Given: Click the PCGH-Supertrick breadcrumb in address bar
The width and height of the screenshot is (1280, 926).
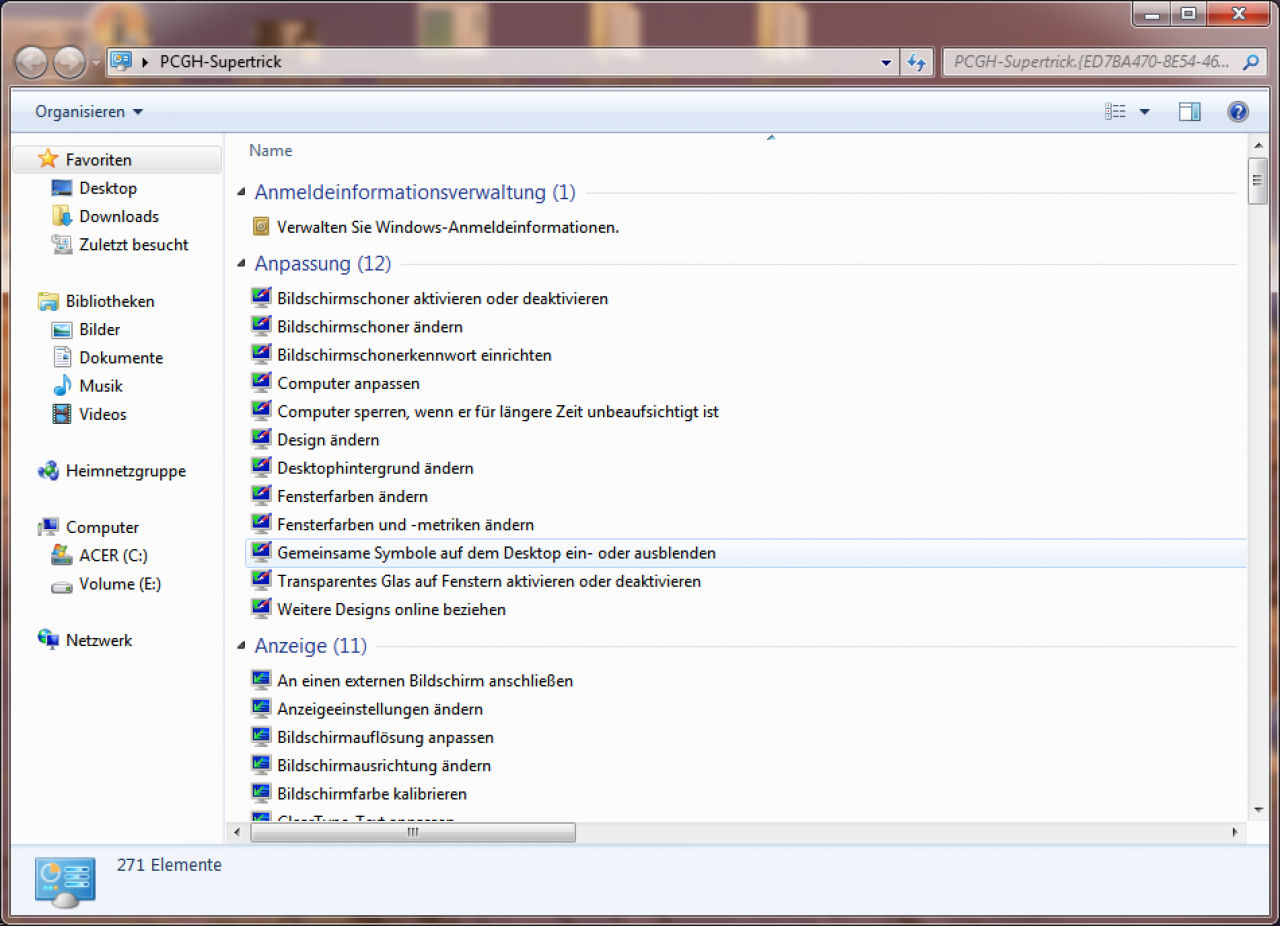Looking at the screenshot, I should [221, 62].
